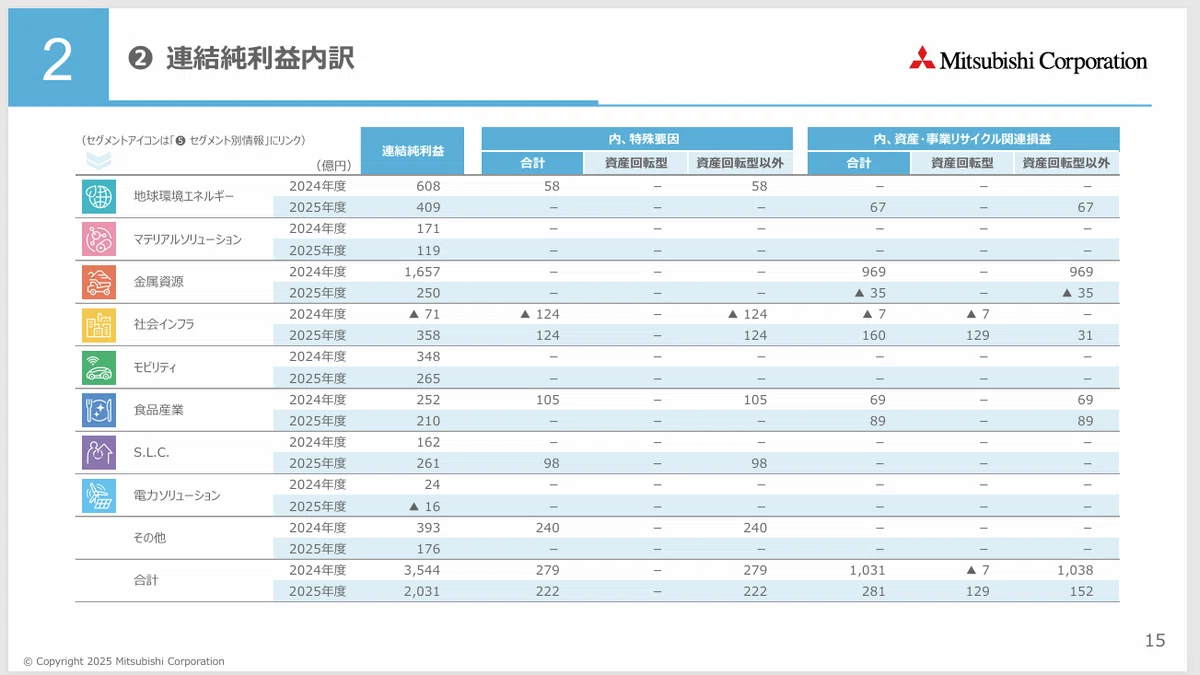Viewport: 1200px width, 675px height.
Task: Click the slide title 連結純利益内訳
Action: 260,59
